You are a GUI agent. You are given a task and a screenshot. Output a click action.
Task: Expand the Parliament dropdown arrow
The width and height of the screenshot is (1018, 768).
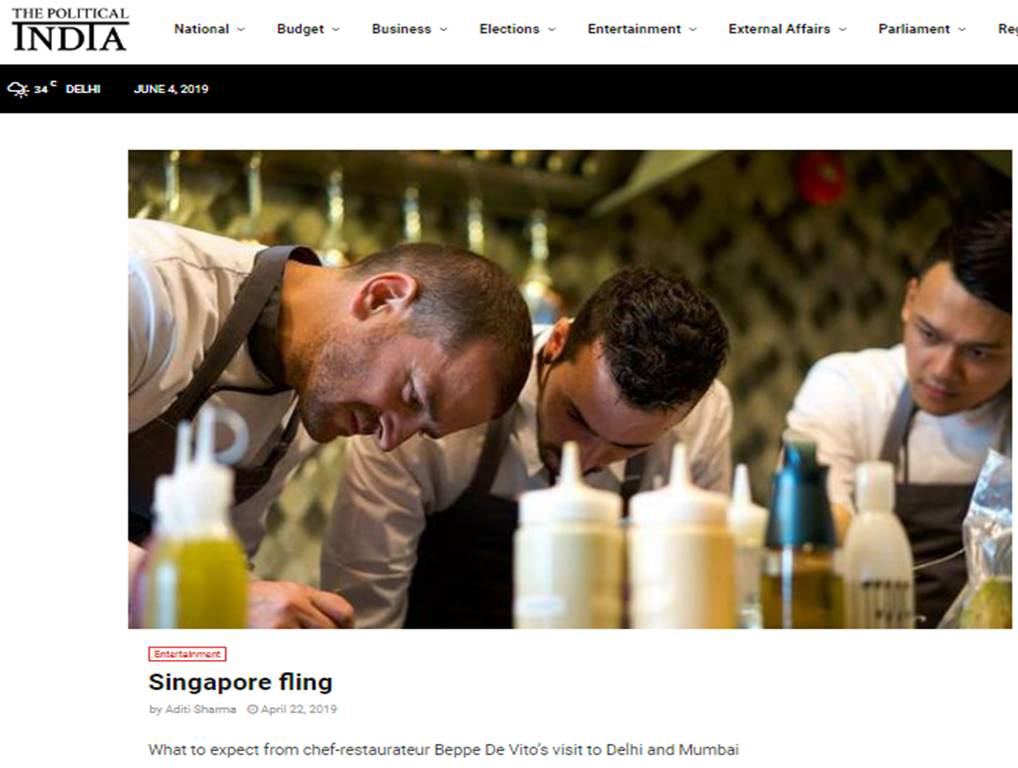point(962,29)
